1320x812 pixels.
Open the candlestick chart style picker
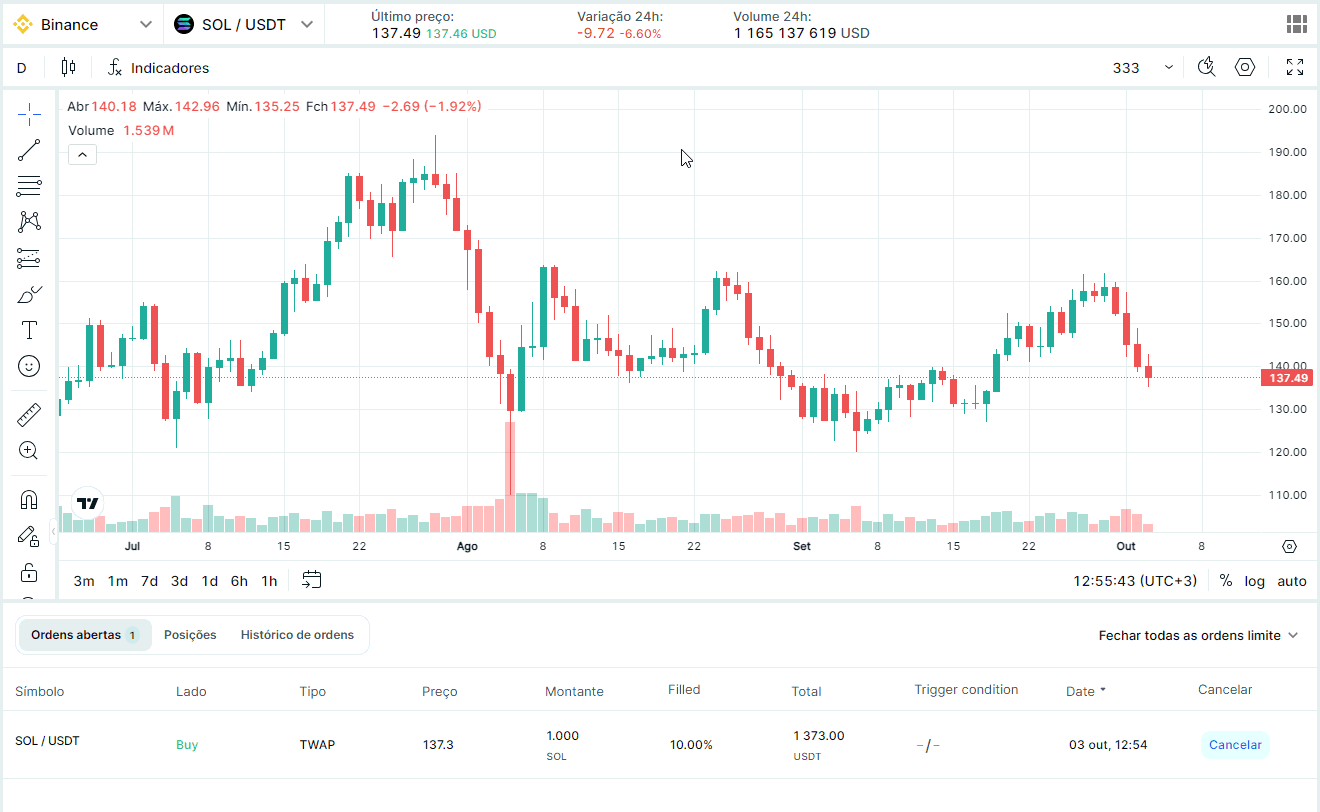[x=68, y=68]
